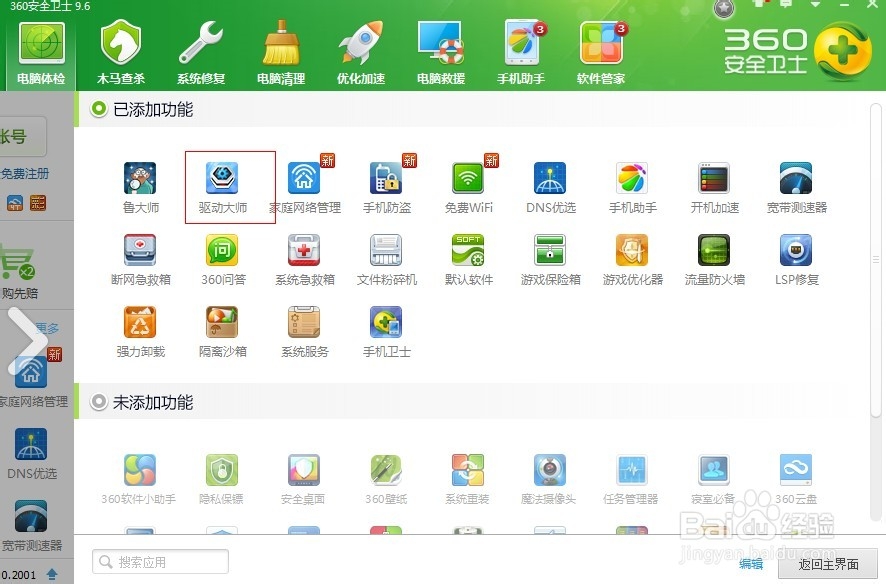This screenshot has width=886, height=584.
Task: Add the 360壁纸 function
Action: click(386, 479)
